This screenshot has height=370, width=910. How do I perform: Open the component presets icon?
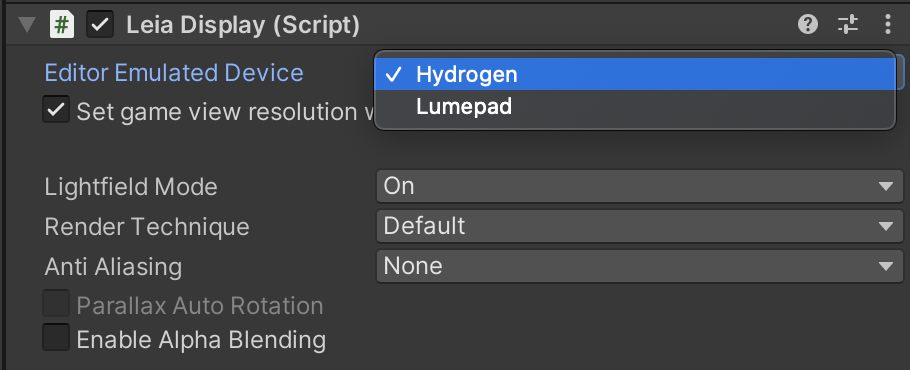pos(847,24)
